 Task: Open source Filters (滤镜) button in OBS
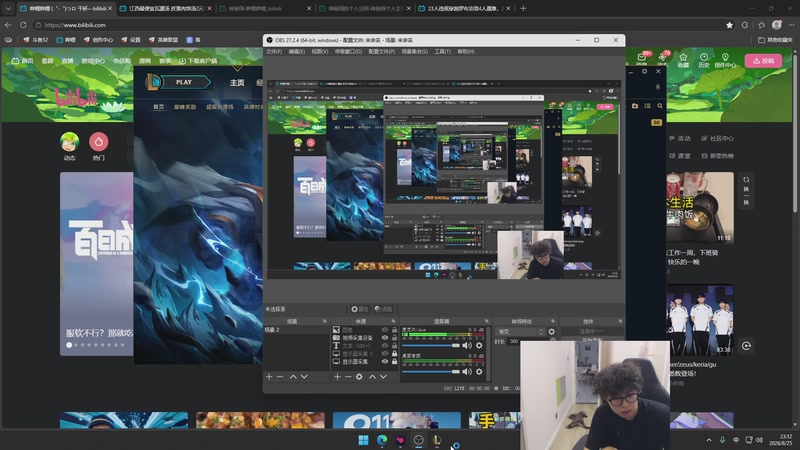383,309
